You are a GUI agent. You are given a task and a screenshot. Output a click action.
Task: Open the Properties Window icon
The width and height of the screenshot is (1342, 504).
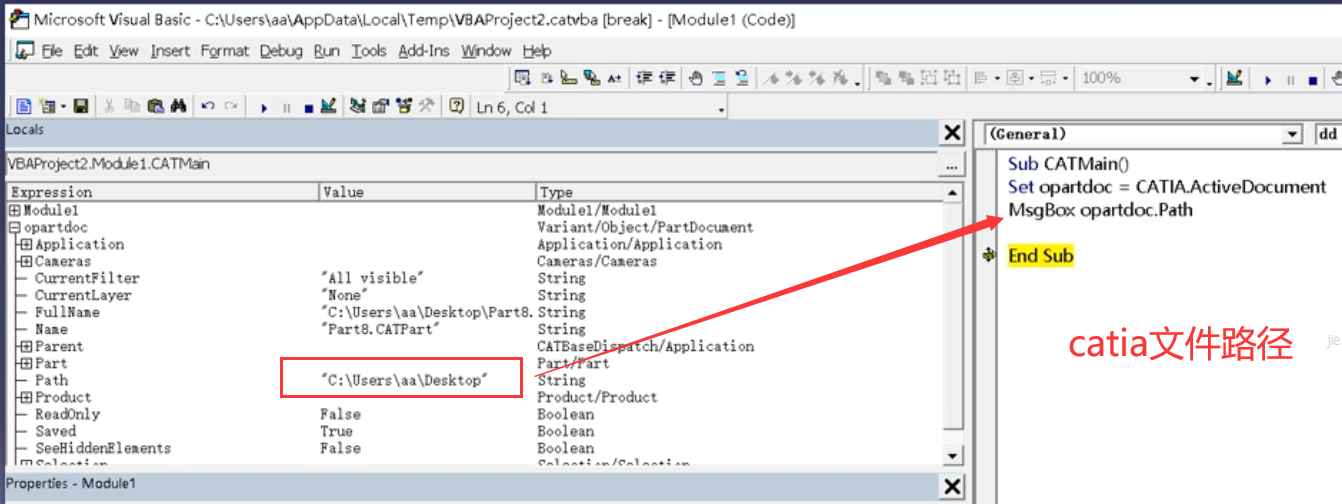click(x=380, y=106)
